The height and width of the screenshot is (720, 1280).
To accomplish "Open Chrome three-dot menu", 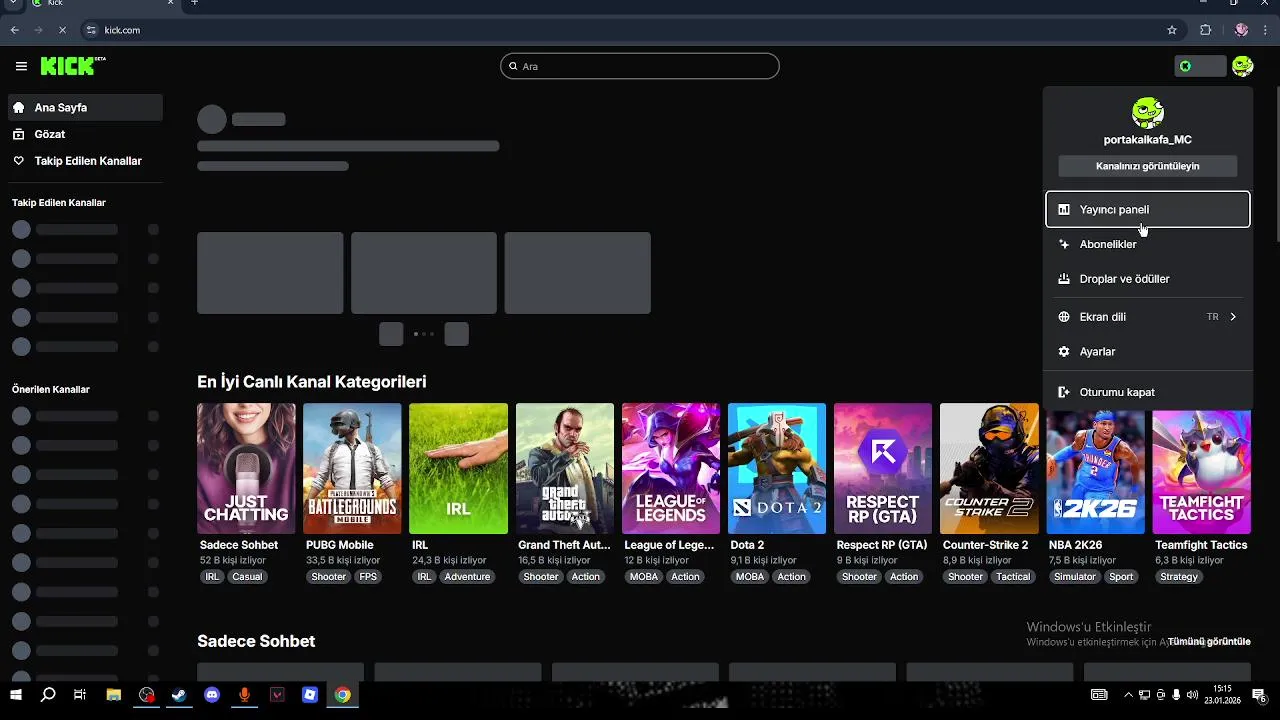I will pos(1266,30).
